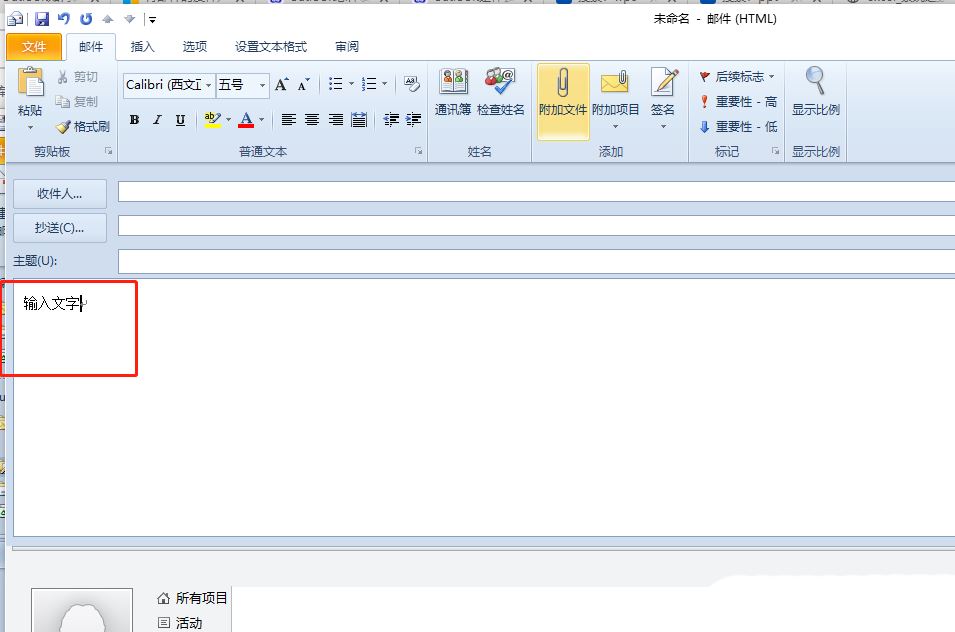Set message importance to 重要性-低
The width and height of the screenshot is (955, 632).
pyautogui.click(x=730, y=127)
